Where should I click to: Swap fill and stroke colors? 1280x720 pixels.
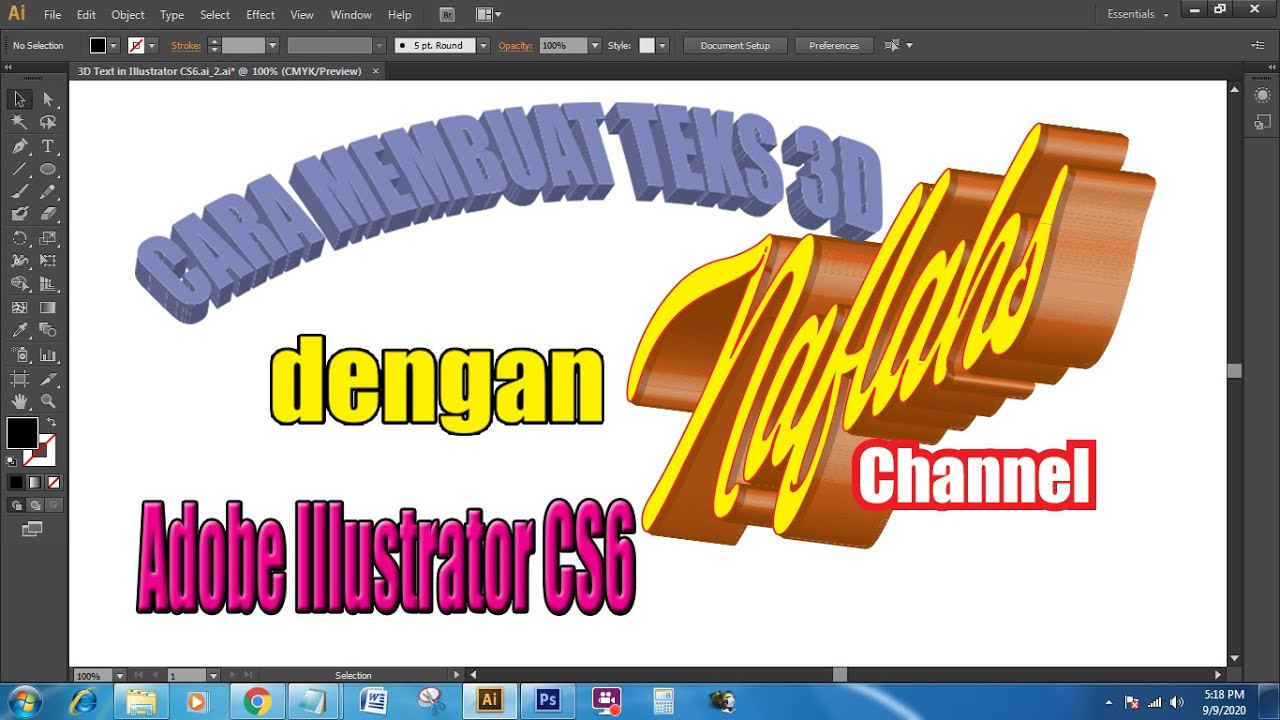coord(50,423)
